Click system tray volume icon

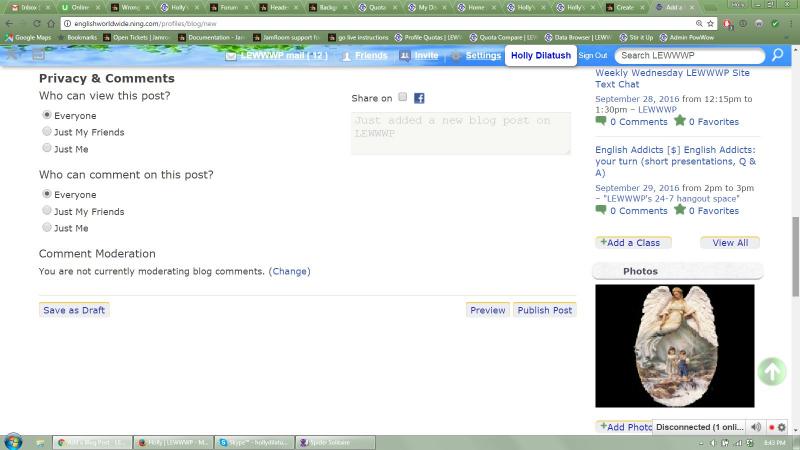click(x=713, y=443)
